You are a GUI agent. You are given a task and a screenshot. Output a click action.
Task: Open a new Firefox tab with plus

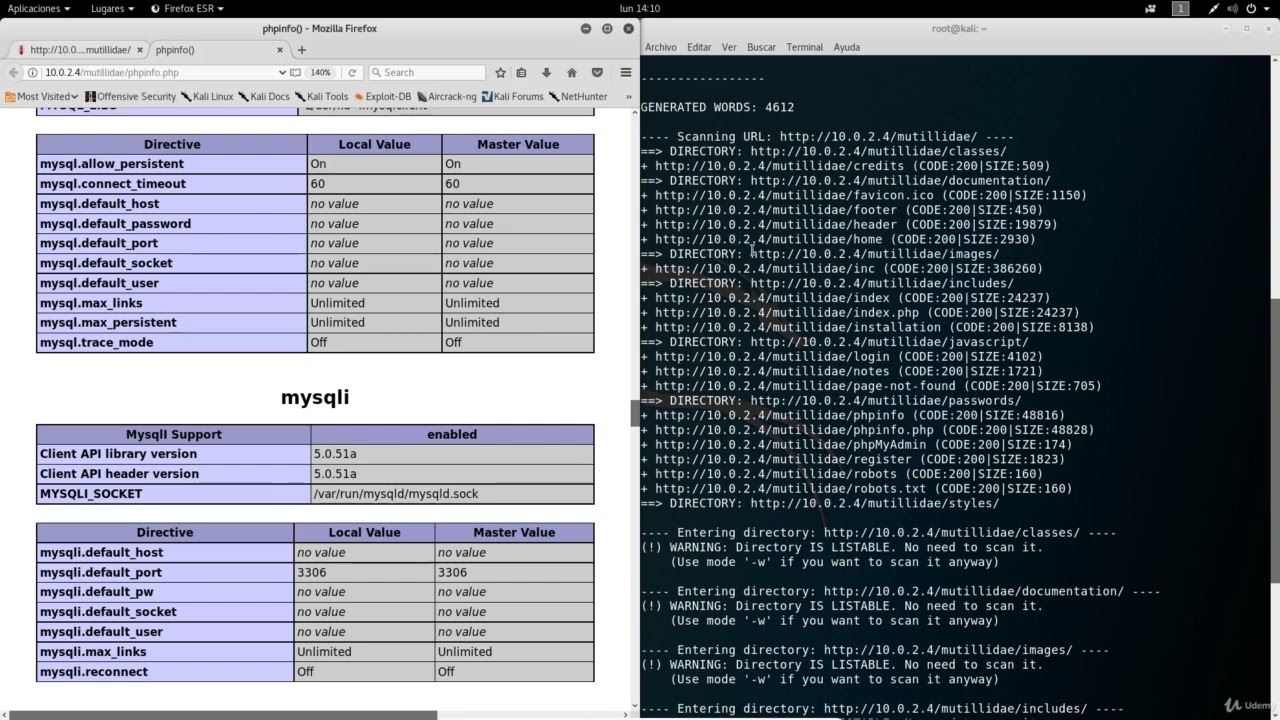[x=302, y=49]
